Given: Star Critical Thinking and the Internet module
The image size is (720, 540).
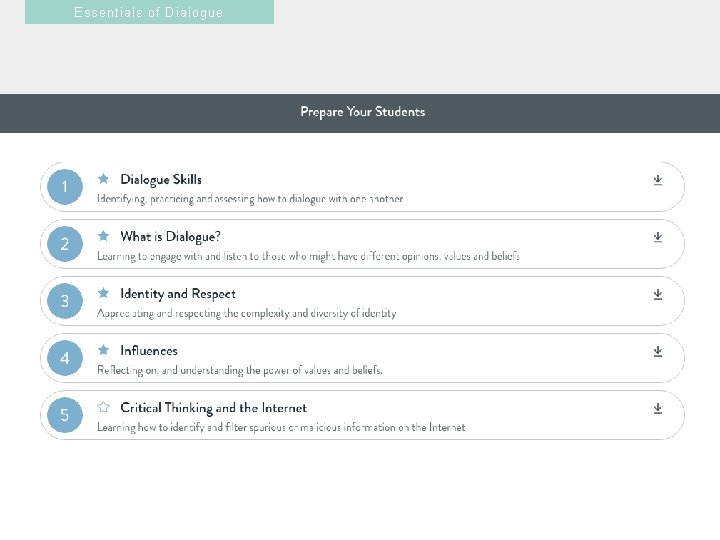Looking at the screenshot, I should [x=103, y=407].
